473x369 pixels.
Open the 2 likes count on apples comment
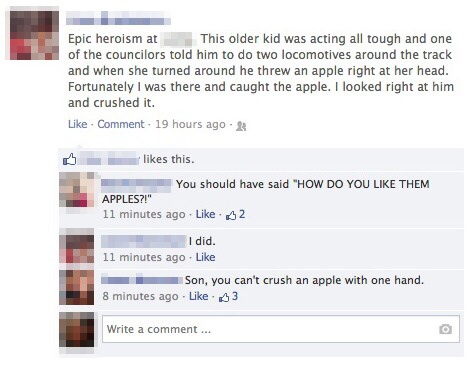click(236, 214)
